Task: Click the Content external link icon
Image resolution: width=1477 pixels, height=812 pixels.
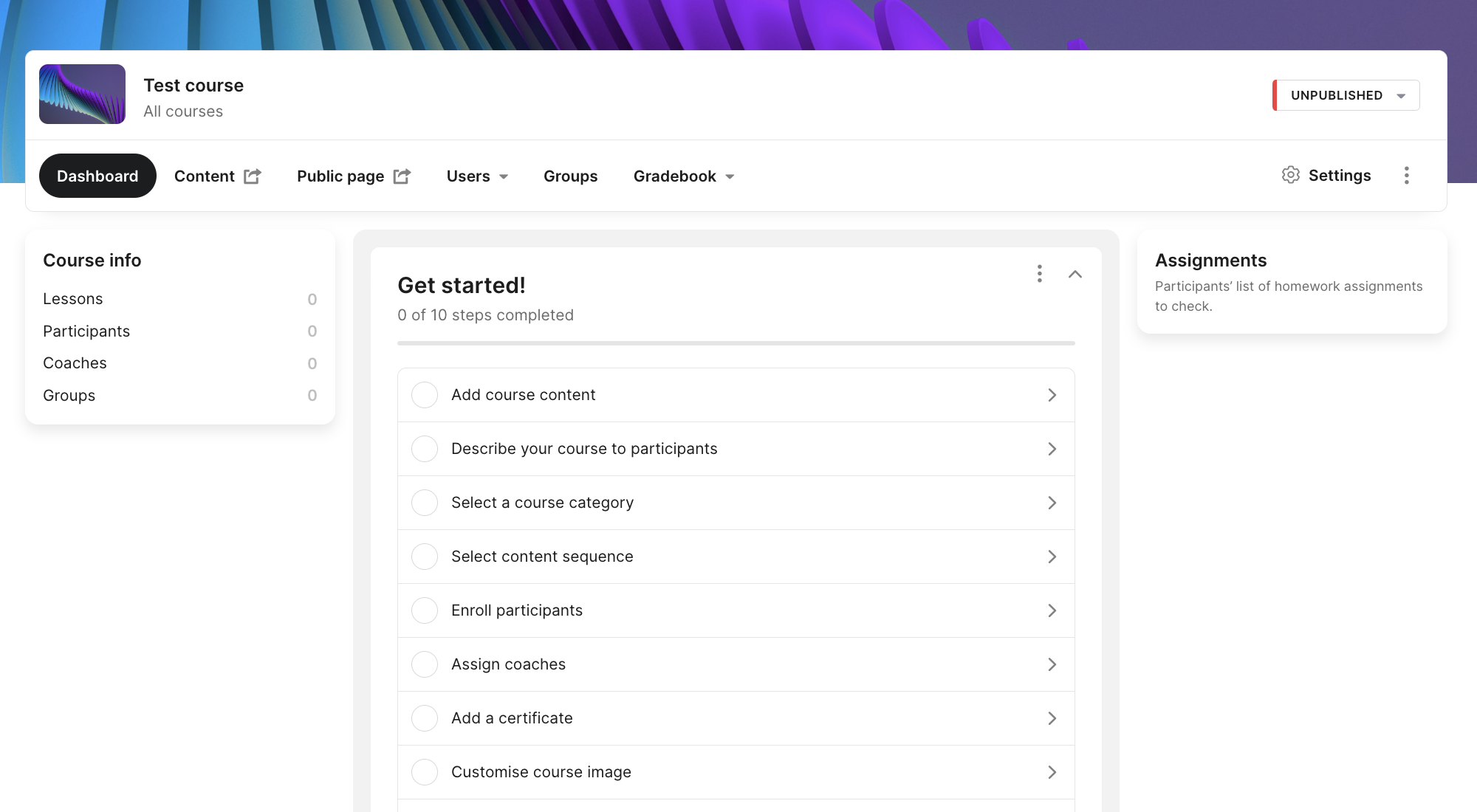Action: click(253, 176)
